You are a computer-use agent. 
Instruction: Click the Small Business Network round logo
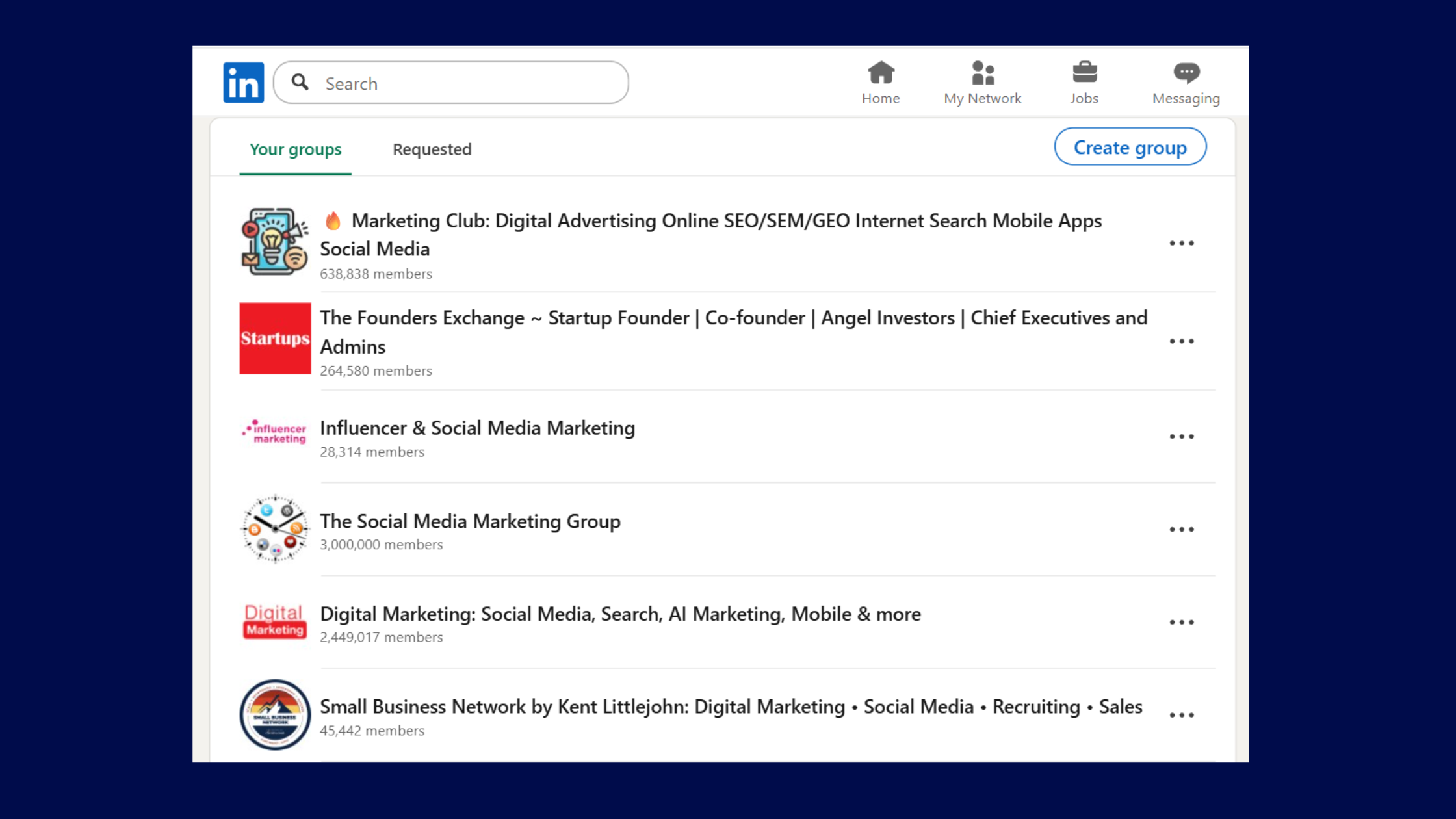click(x=275, y=715)
